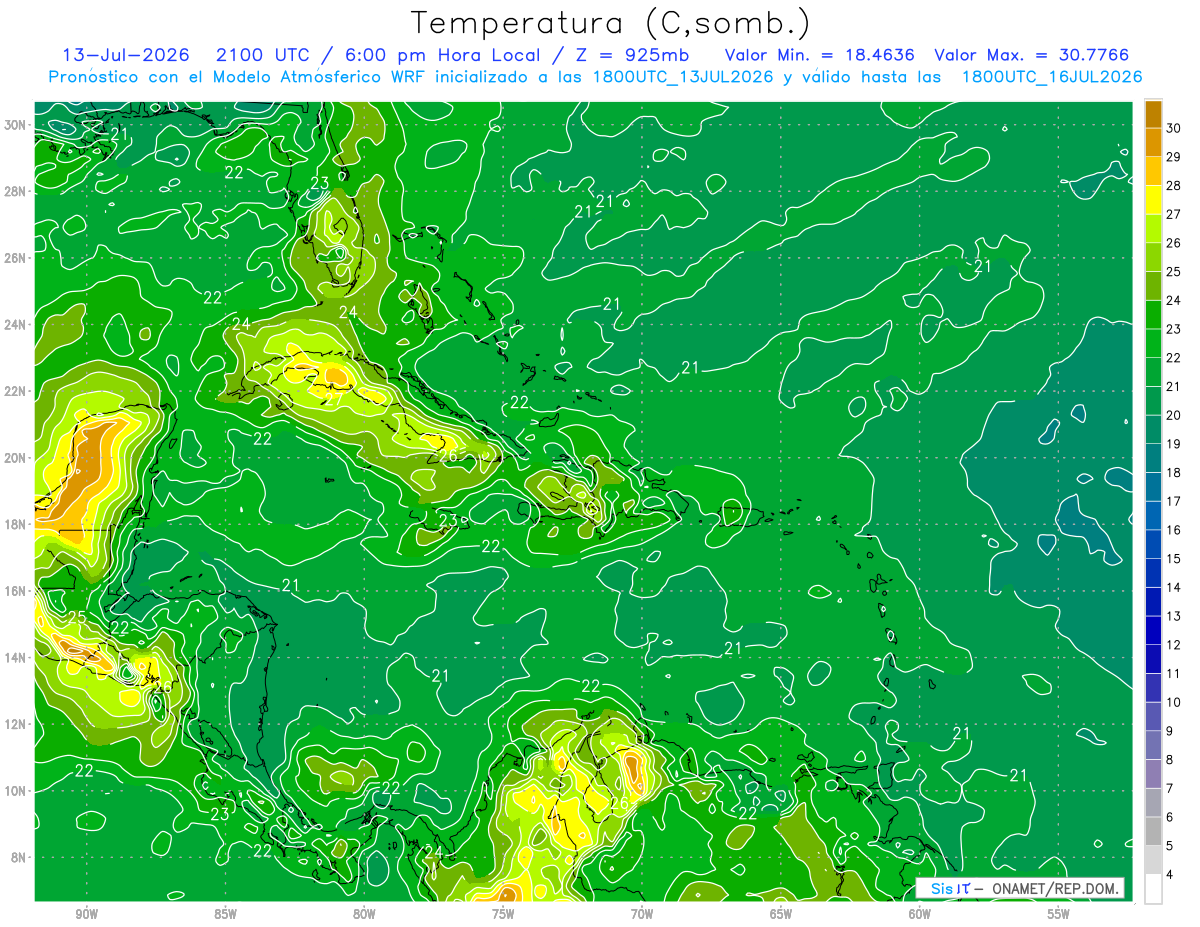1200x927 pixels.
Task: Click the colorbar label '30'
Action: 1173,127
